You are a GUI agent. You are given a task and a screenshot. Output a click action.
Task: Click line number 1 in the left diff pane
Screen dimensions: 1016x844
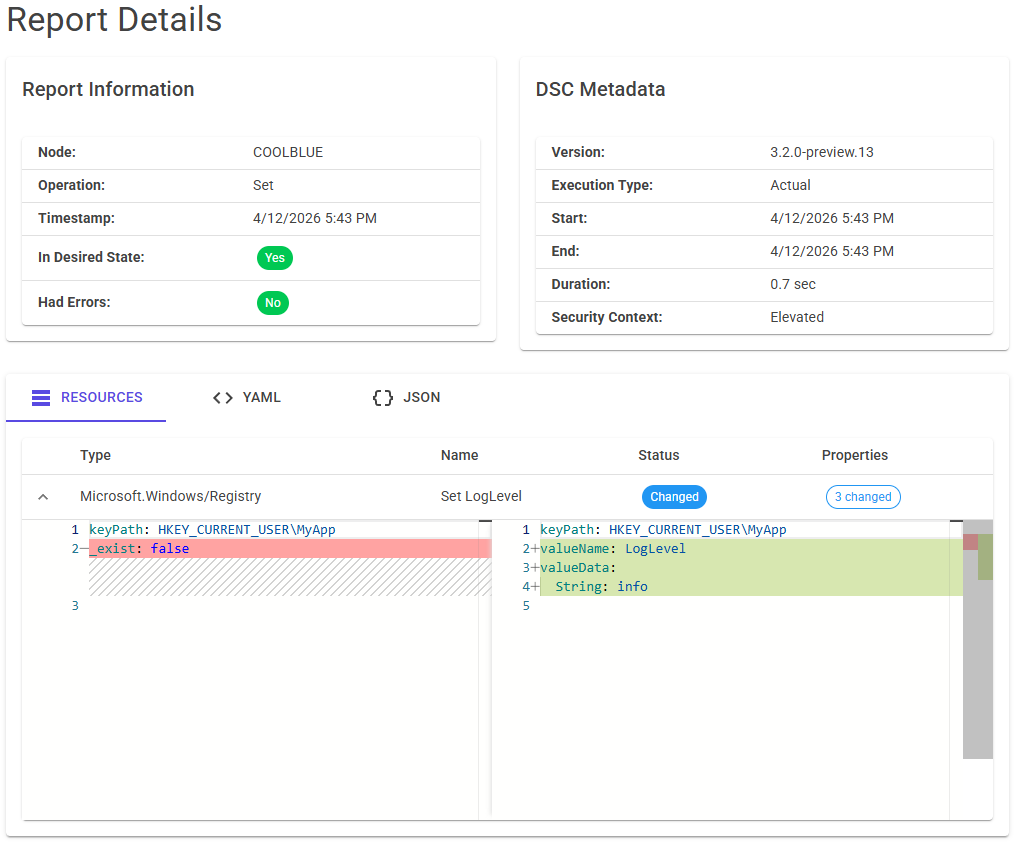[x=74, y=529]
